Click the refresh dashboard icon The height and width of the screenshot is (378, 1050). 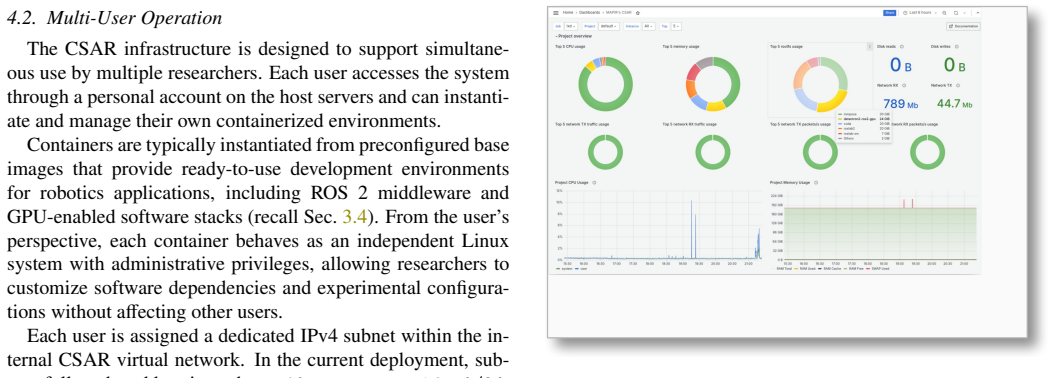[x=956, y=13]
